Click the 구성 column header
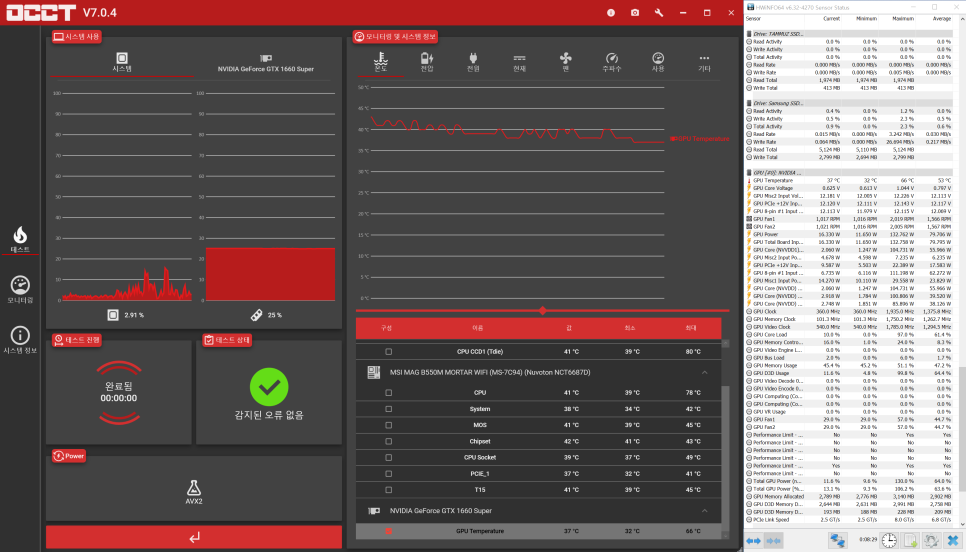 click(x=386, y=328)
